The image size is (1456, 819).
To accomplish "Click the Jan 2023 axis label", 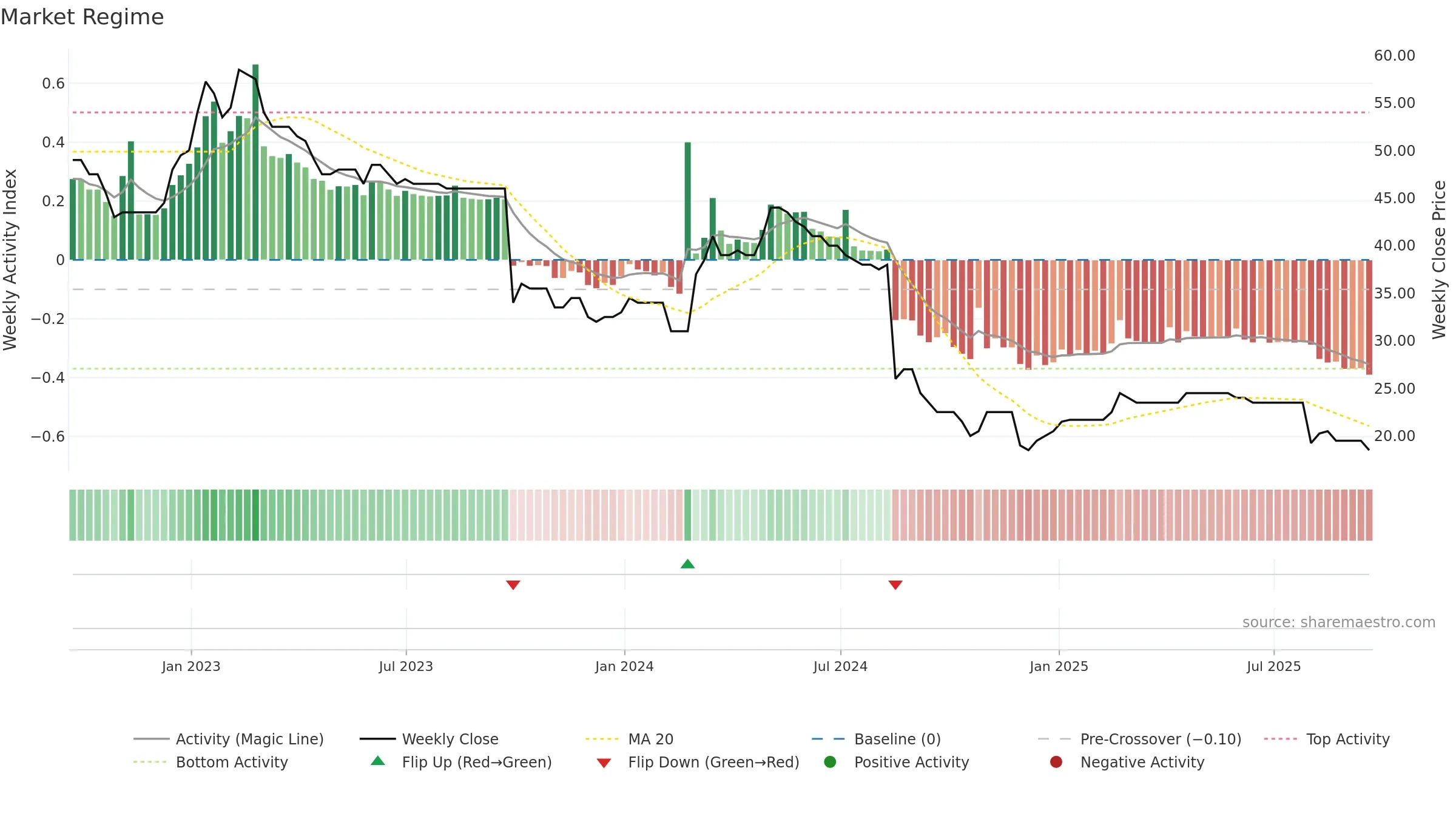I will (x=191, y=666).
